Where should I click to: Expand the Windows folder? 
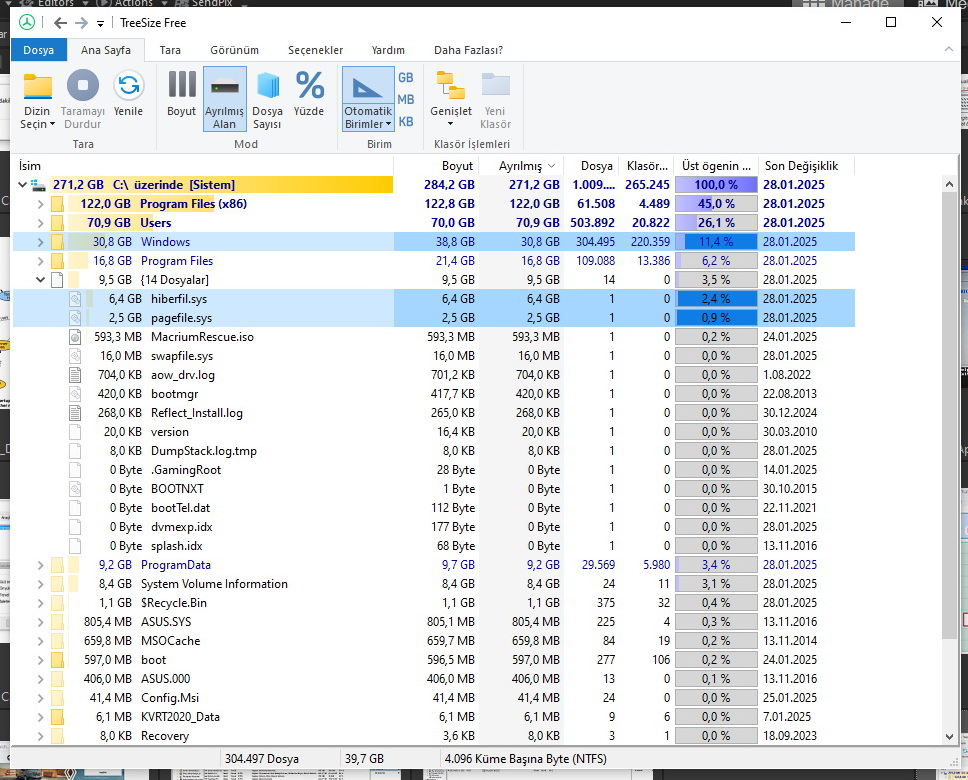[x=40, y=242]
